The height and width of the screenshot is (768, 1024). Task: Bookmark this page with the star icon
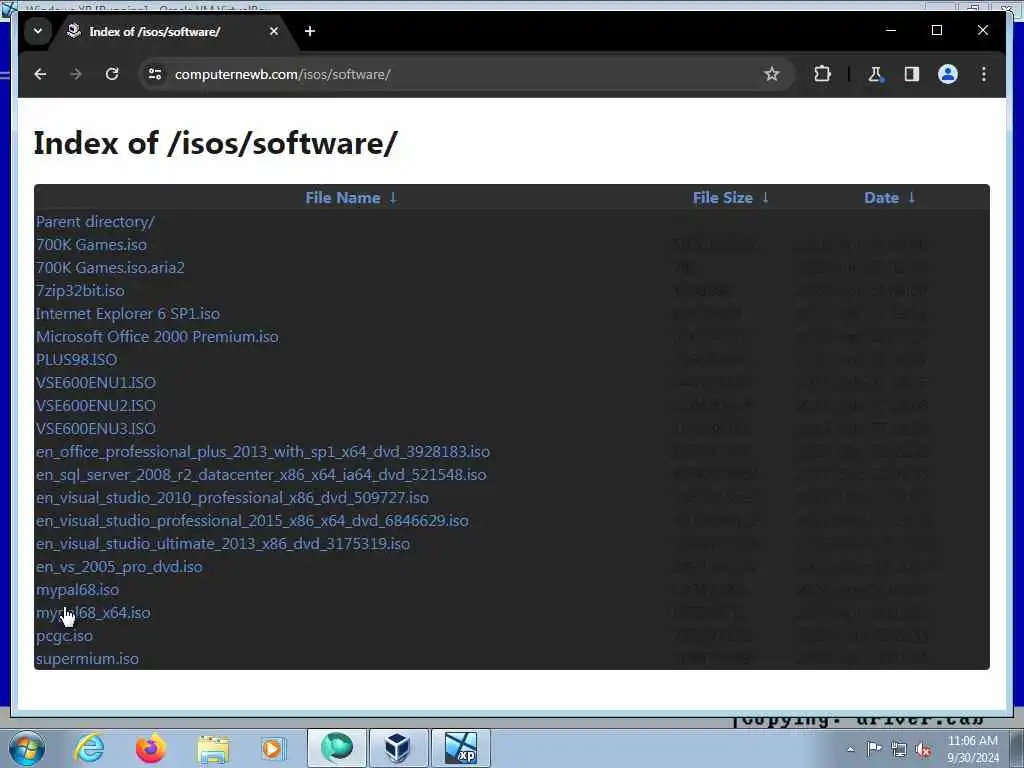tap(771, 74)
